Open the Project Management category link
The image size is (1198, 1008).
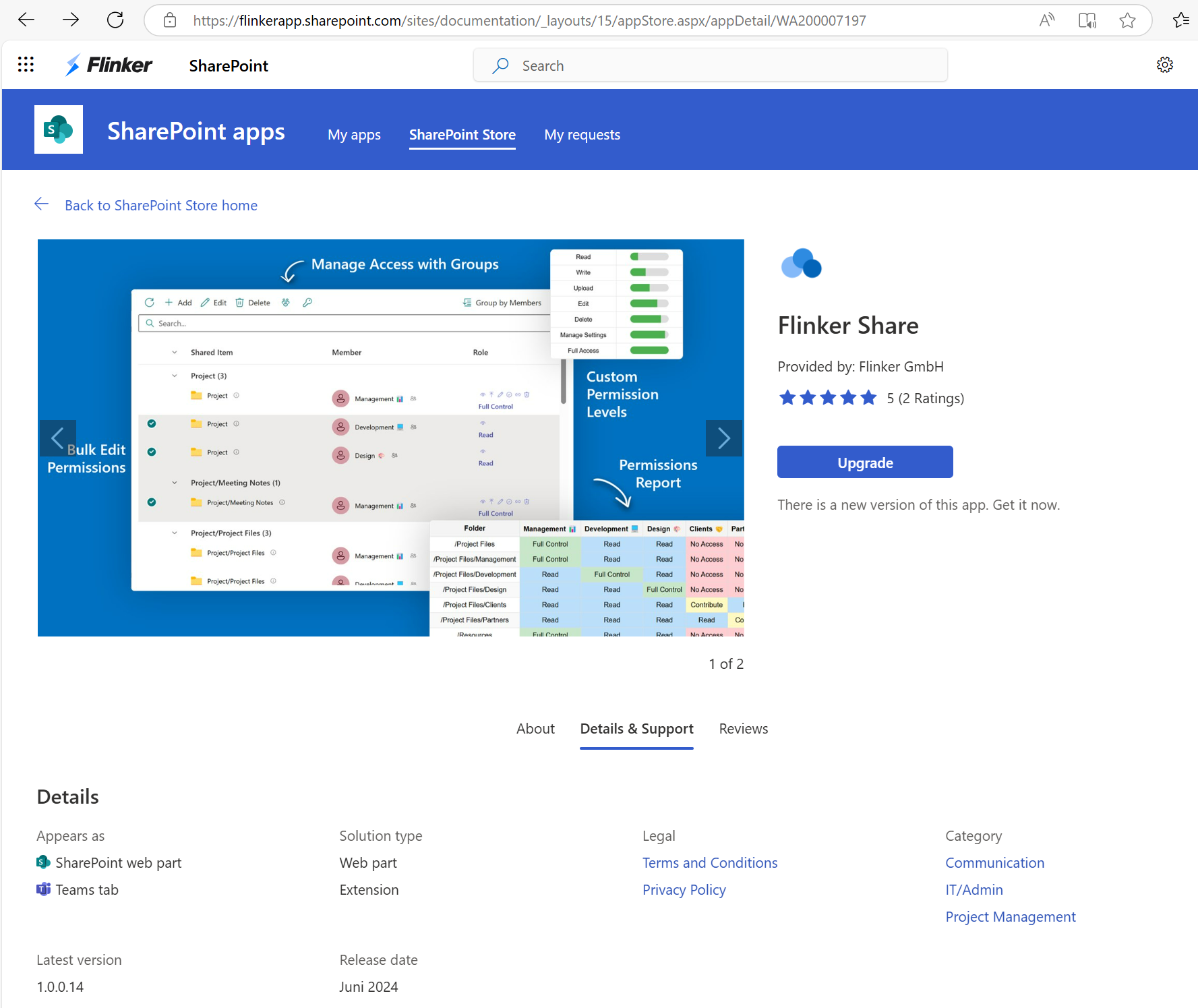(x=1011, y=916)
